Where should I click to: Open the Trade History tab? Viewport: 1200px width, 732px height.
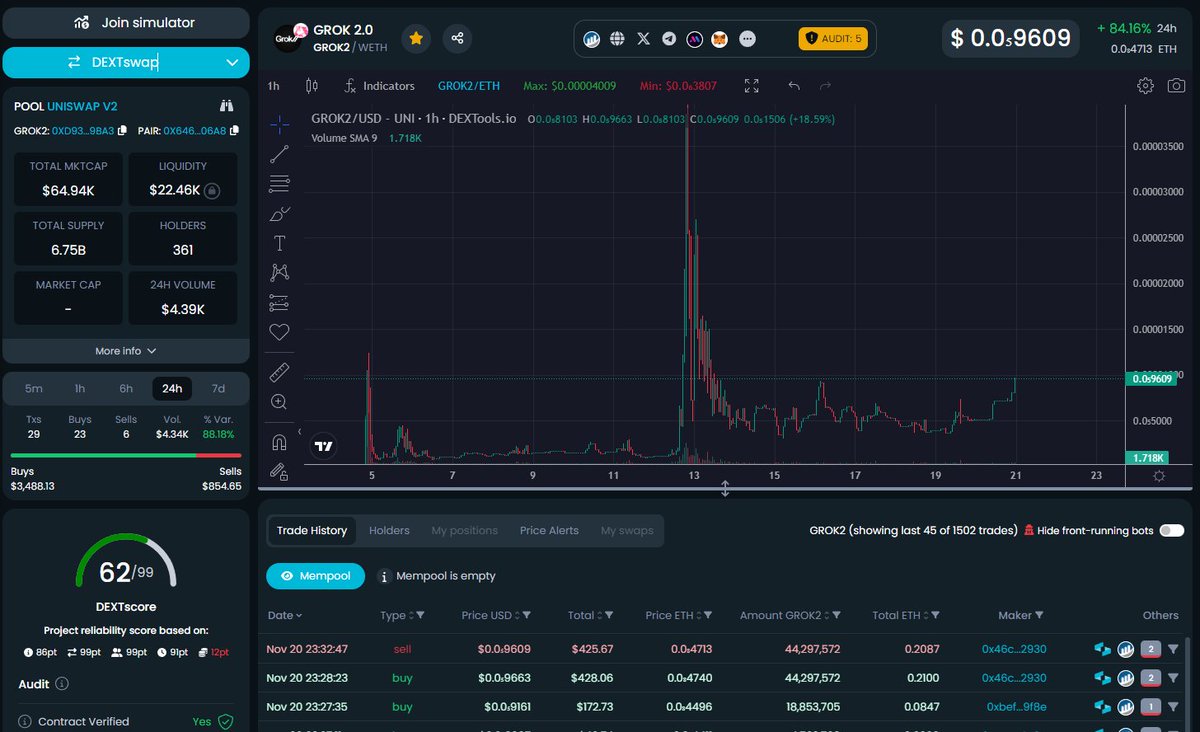click(x=312, y=530)
